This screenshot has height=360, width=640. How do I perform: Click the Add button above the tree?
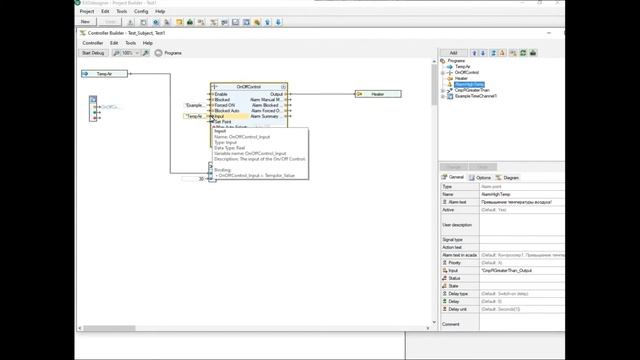453,53
